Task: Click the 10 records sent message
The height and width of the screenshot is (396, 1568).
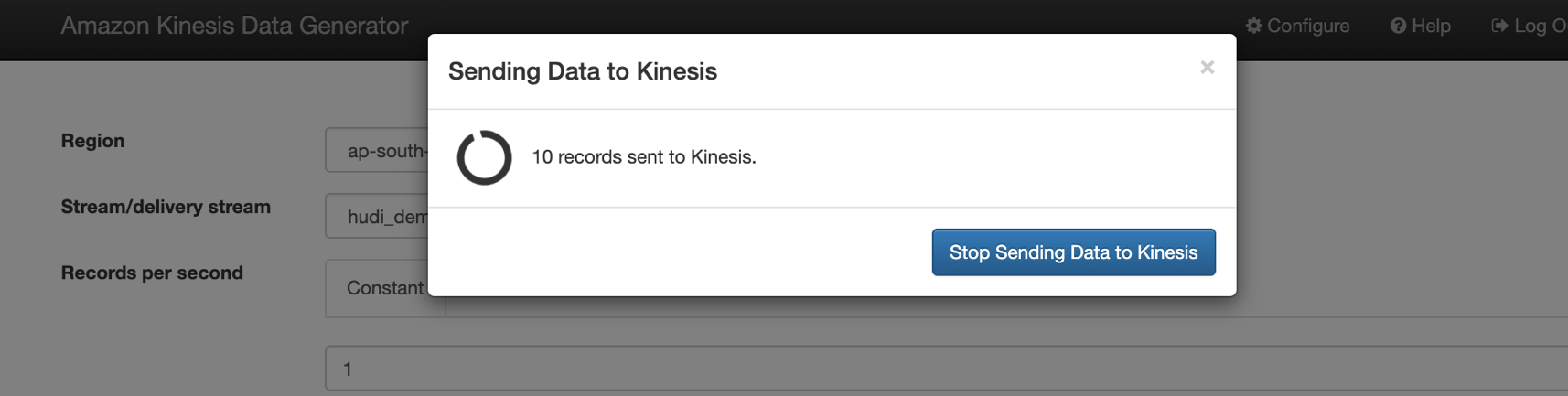Action: 644,157
